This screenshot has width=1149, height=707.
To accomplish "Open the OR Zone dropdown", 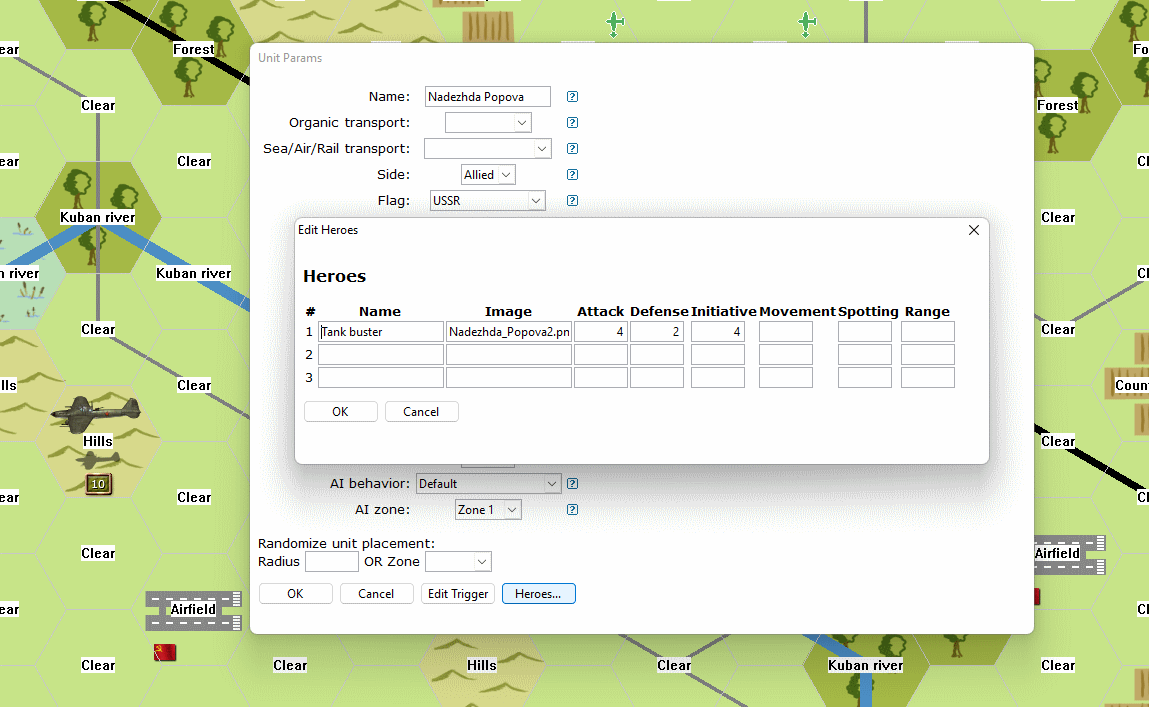I will [458, 562].
